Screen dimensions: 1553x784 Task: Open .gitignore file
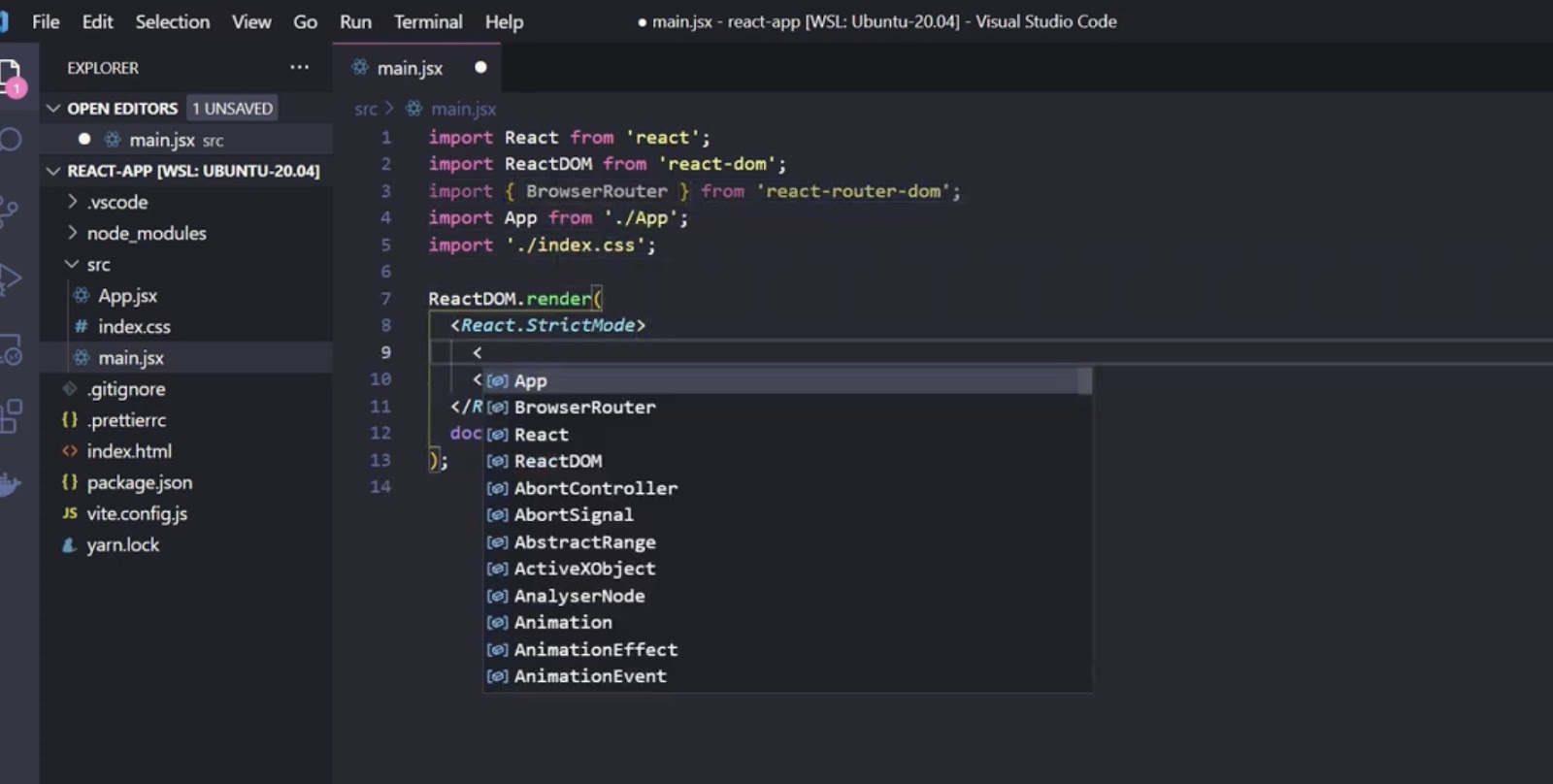point(126,388)
